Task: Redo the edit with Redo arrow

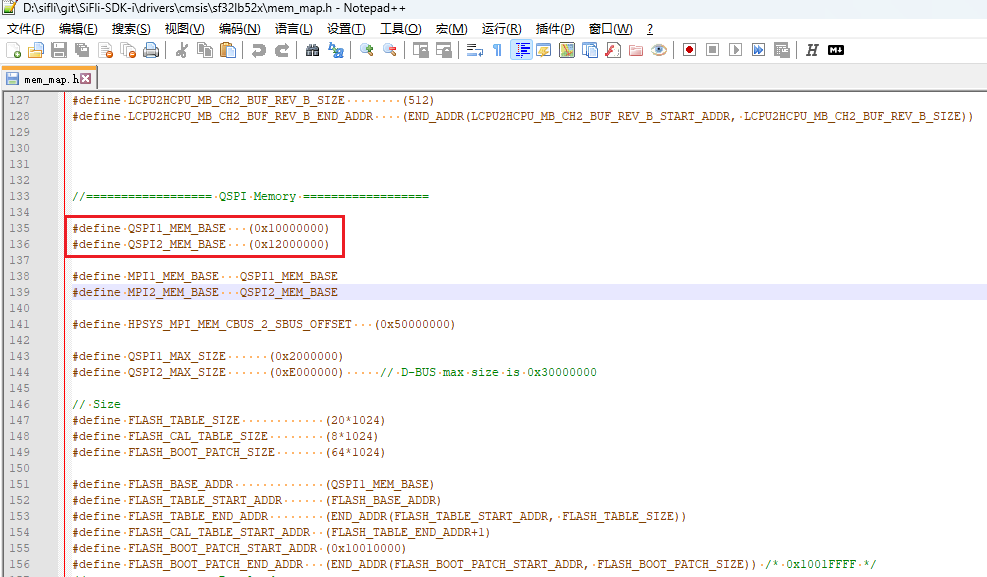Action: pos(281,50)
